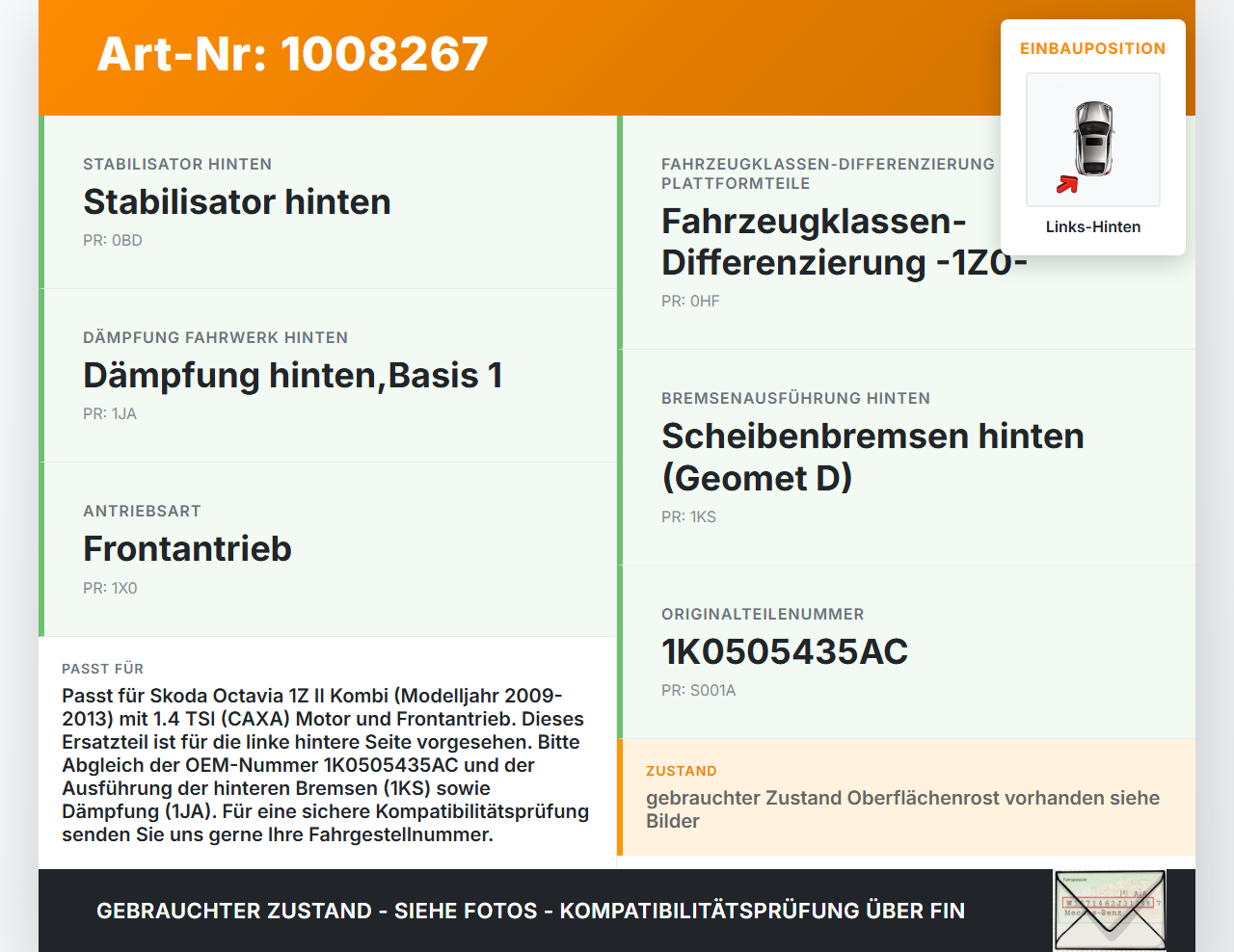Toggle the PASST FÜR compatibility section
The height and width of the screenshot is (952, 1234).
point(328,752)
